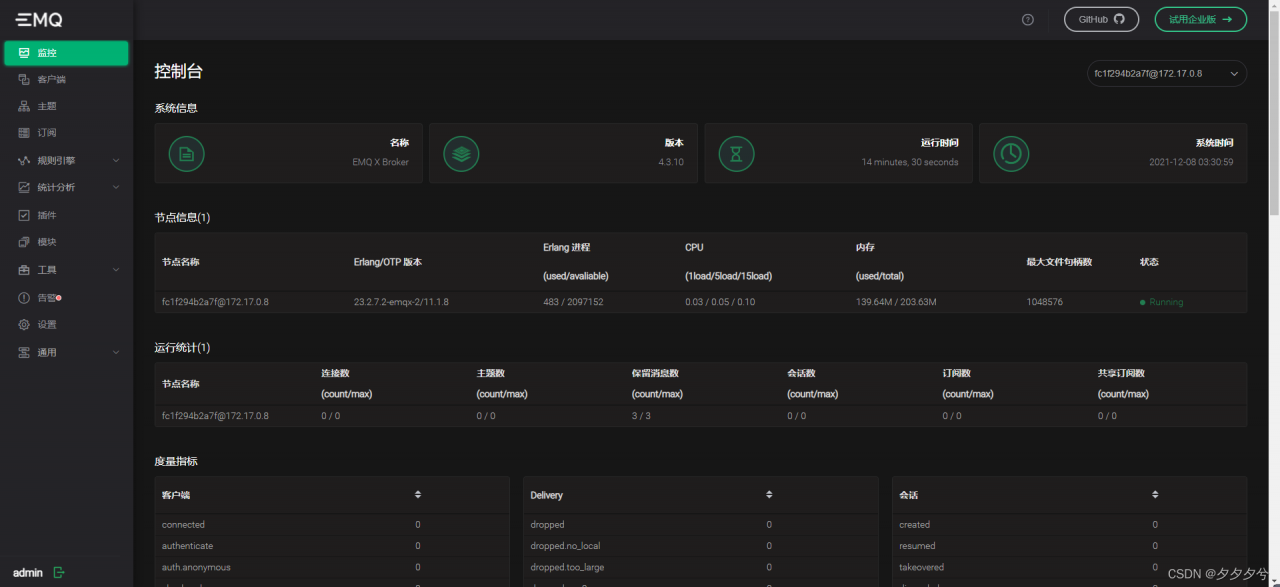The width and height of the screenshot is (1280, 587).
Task: Click the 通用 general icon in sidebar
Action: 24,352
